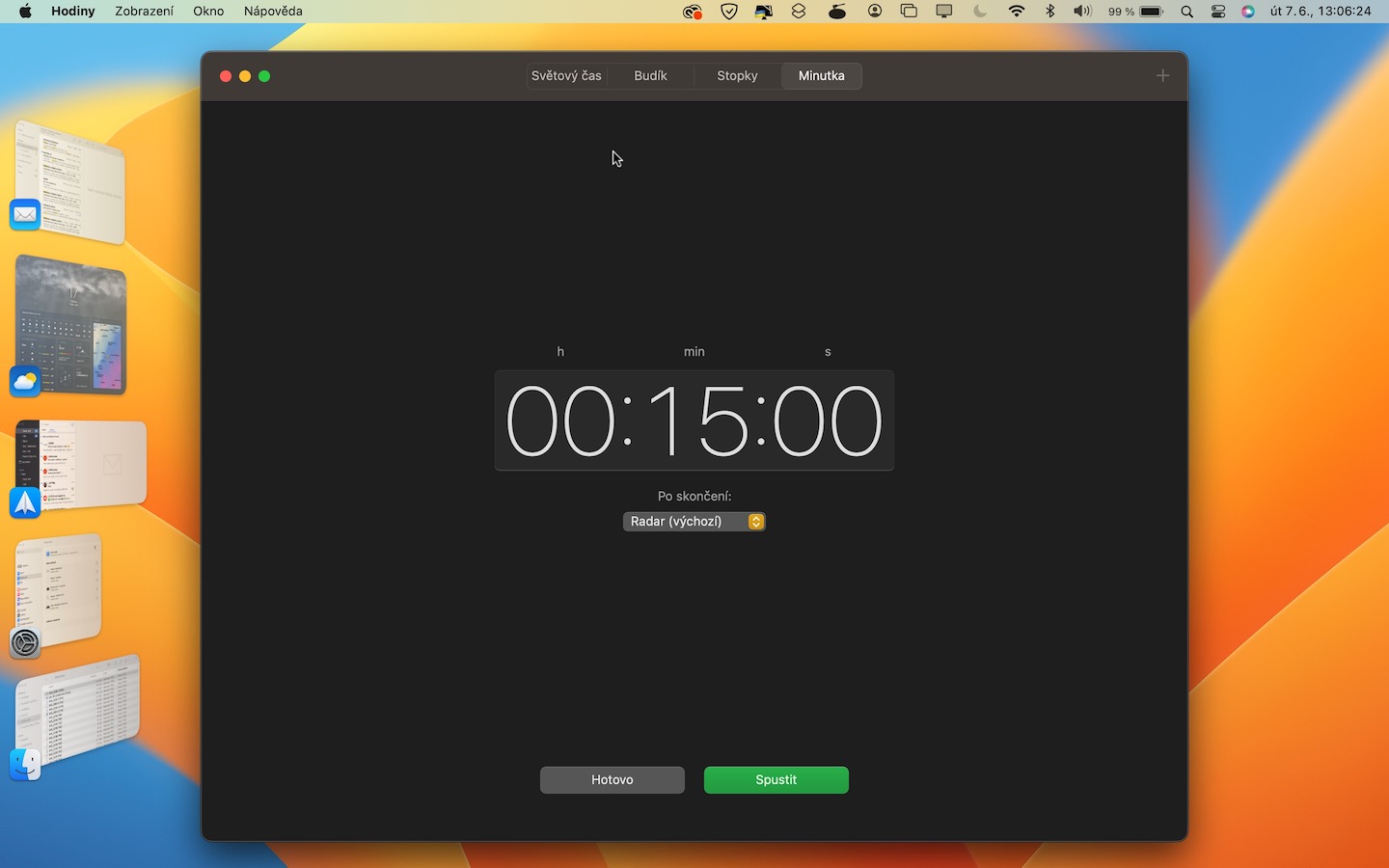Open Stage Manager menu bar icon
Screen dimensions: 1389x868
tap(909, 12)
